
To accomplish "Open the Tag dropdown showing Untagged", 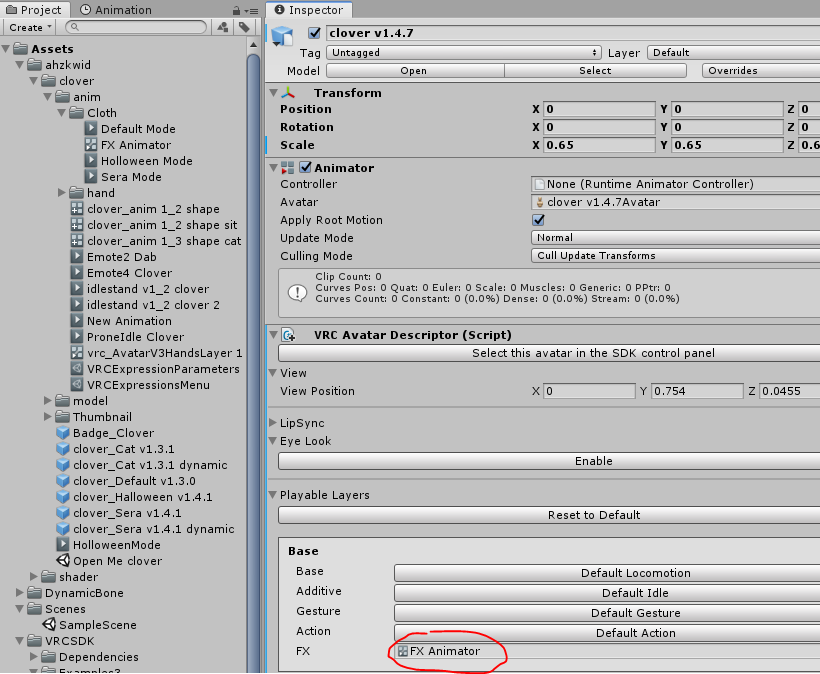I will tap(463, 53).
